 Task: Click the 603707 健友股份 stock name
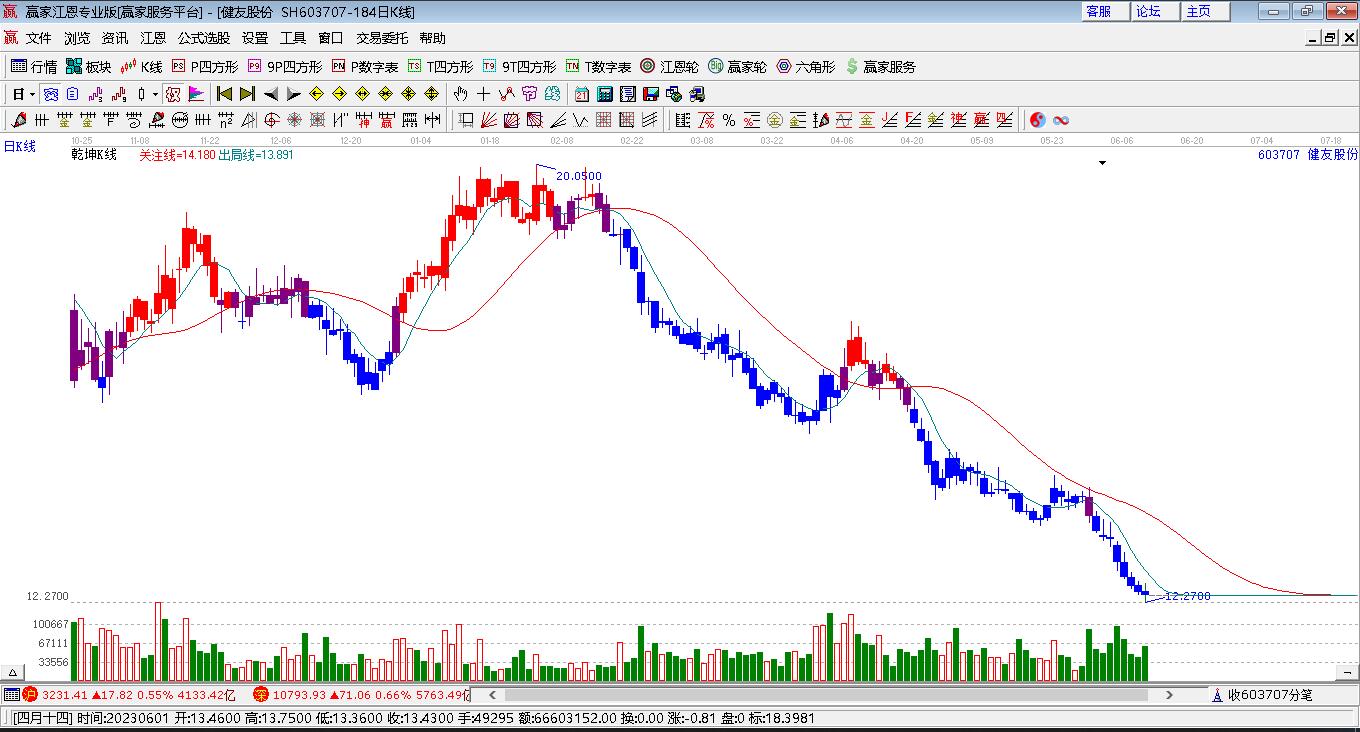pyautogui.click(x=1308, y=155)
